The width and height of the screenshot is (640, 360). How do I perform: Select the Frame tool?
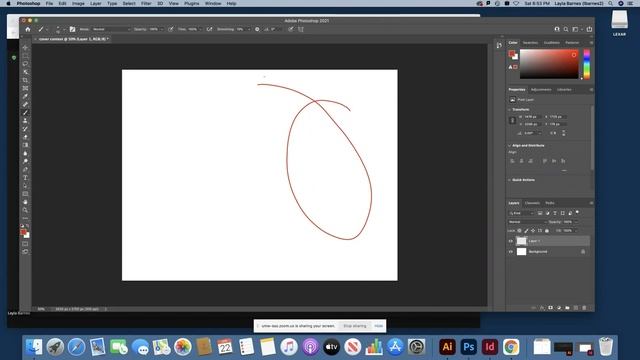tap(25, 88)
